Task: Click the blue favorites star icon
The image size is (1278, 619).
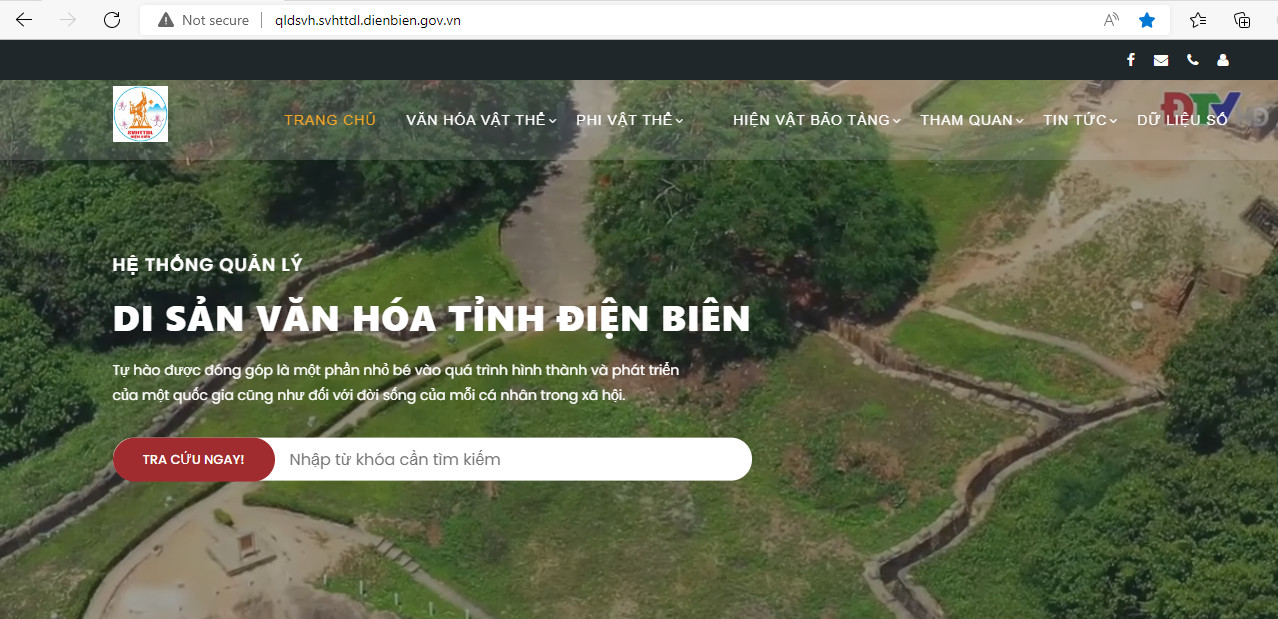Action: click(1147, 20)
